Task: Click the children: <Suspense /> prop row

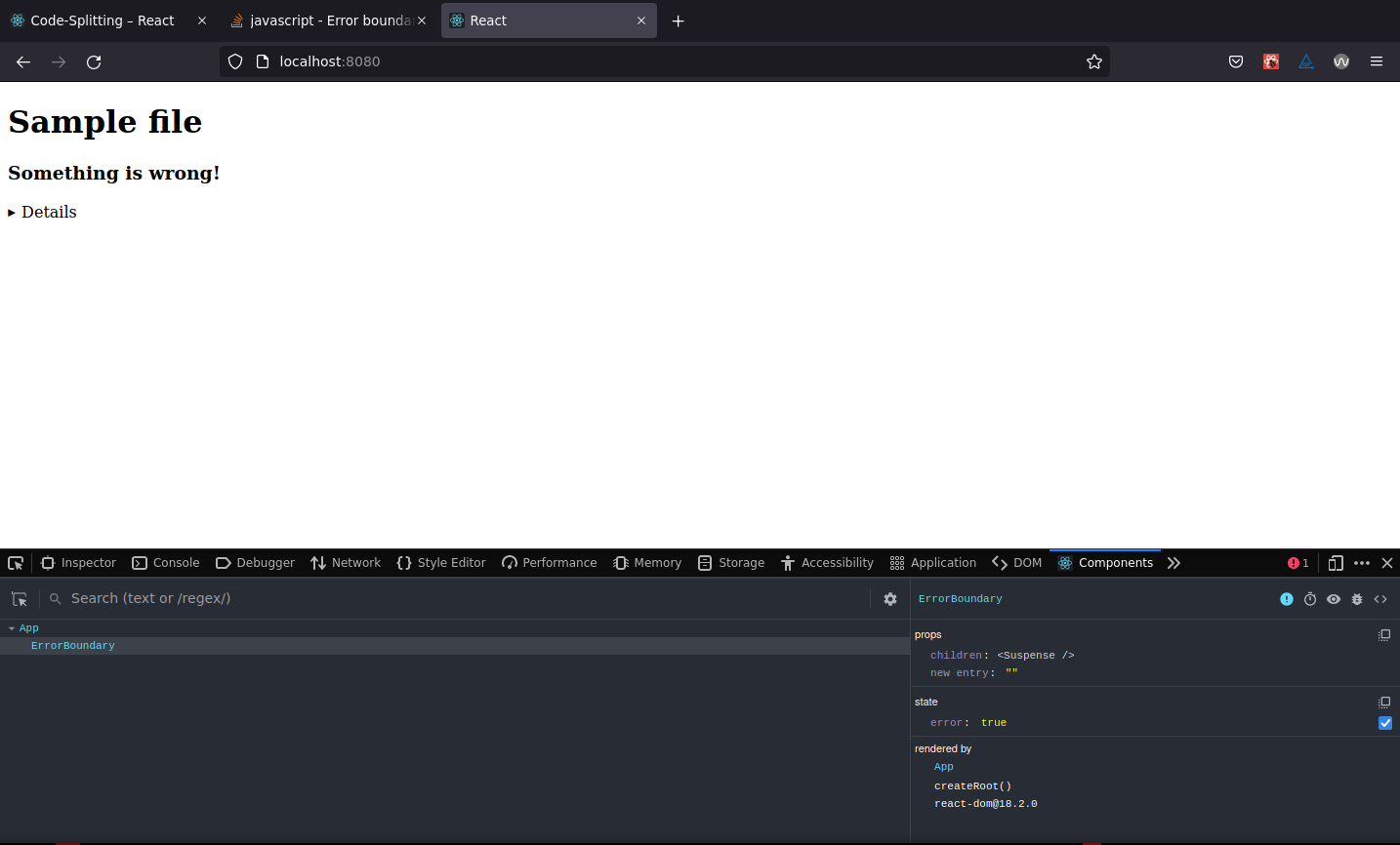Action: (x=1002, y=656)
